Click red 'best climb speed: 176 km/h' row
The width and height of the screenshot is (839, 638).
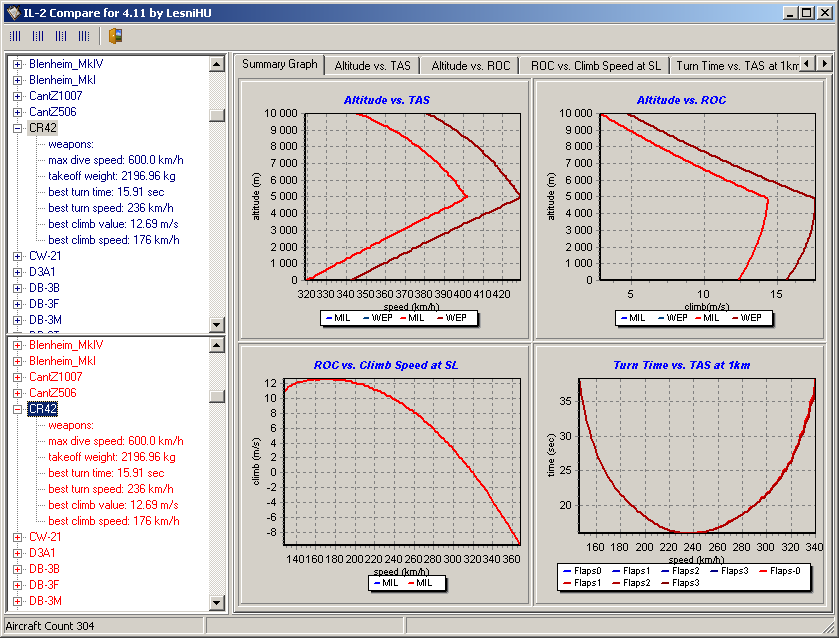point(113,521)
